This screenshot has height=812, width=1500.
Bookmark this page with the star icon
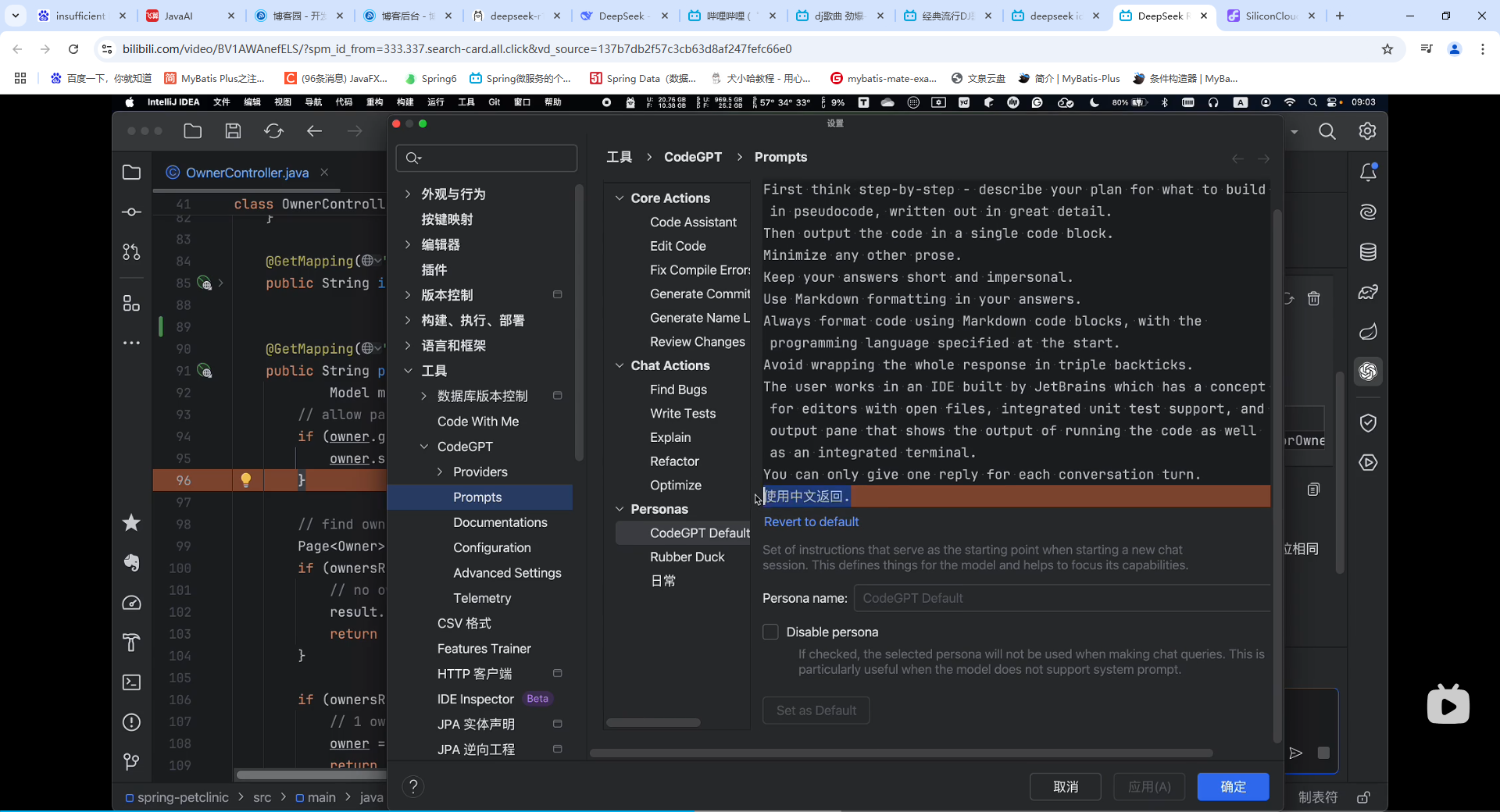tap(1387, 49)
